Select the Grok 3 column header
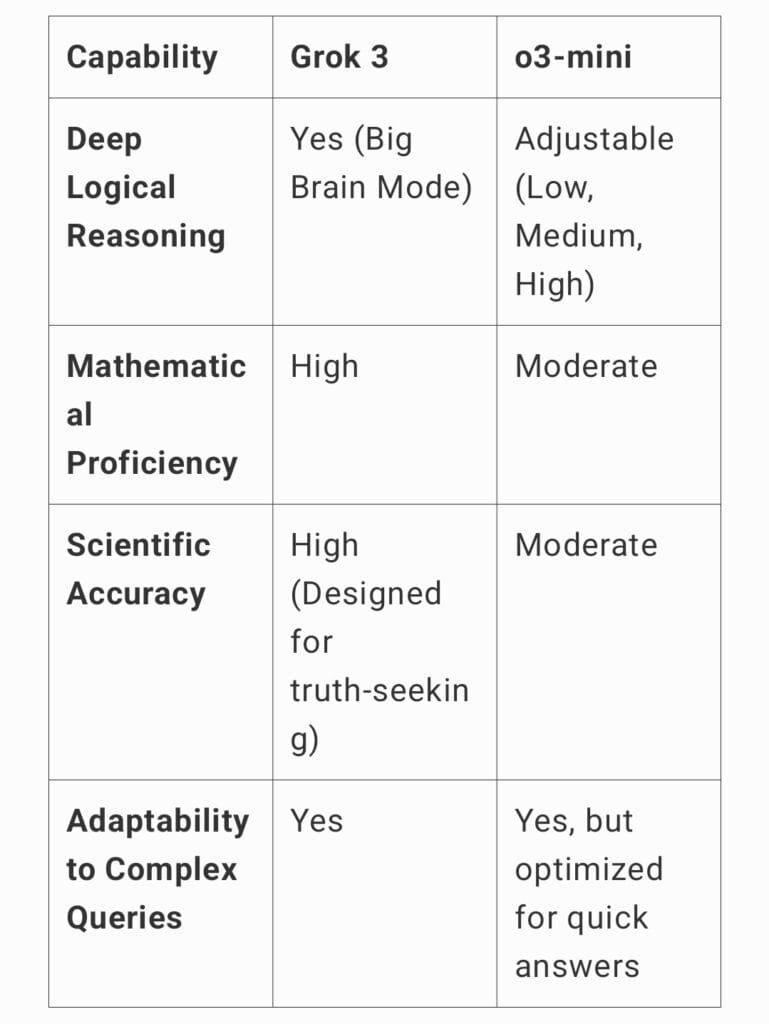This screenshot has height=1024, width=769. click(339, 57)
